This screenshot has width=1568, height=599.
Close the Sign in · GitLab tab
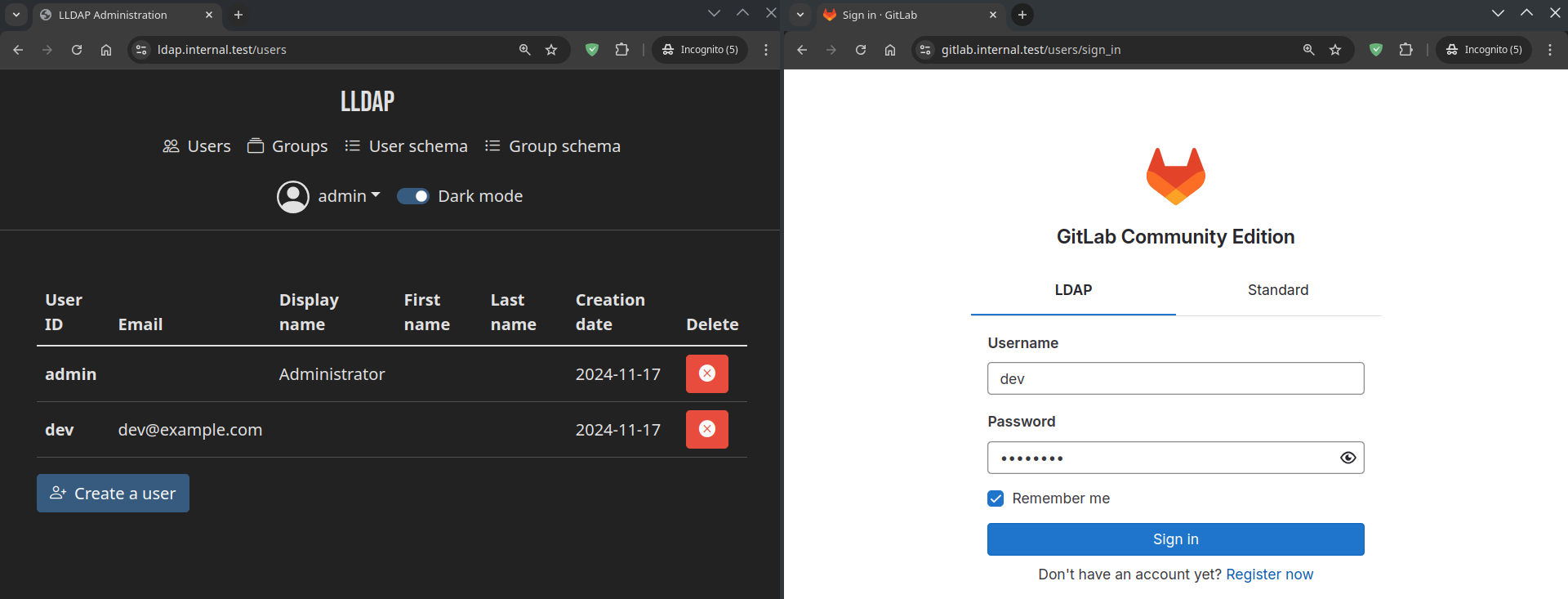click(x=993, y=15)
